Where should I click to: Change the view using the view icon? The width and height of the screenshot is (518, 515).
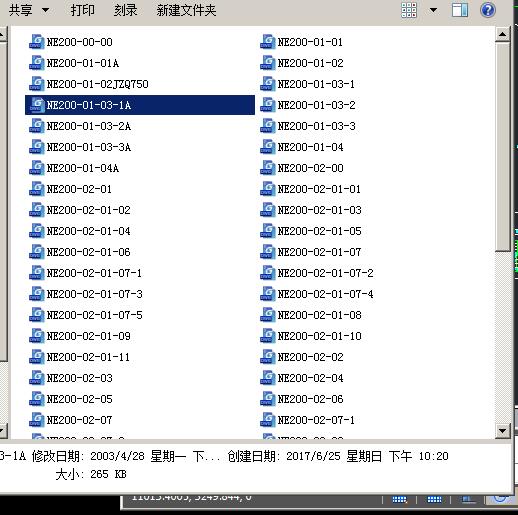pyautogui.click(x=409, y=10)
